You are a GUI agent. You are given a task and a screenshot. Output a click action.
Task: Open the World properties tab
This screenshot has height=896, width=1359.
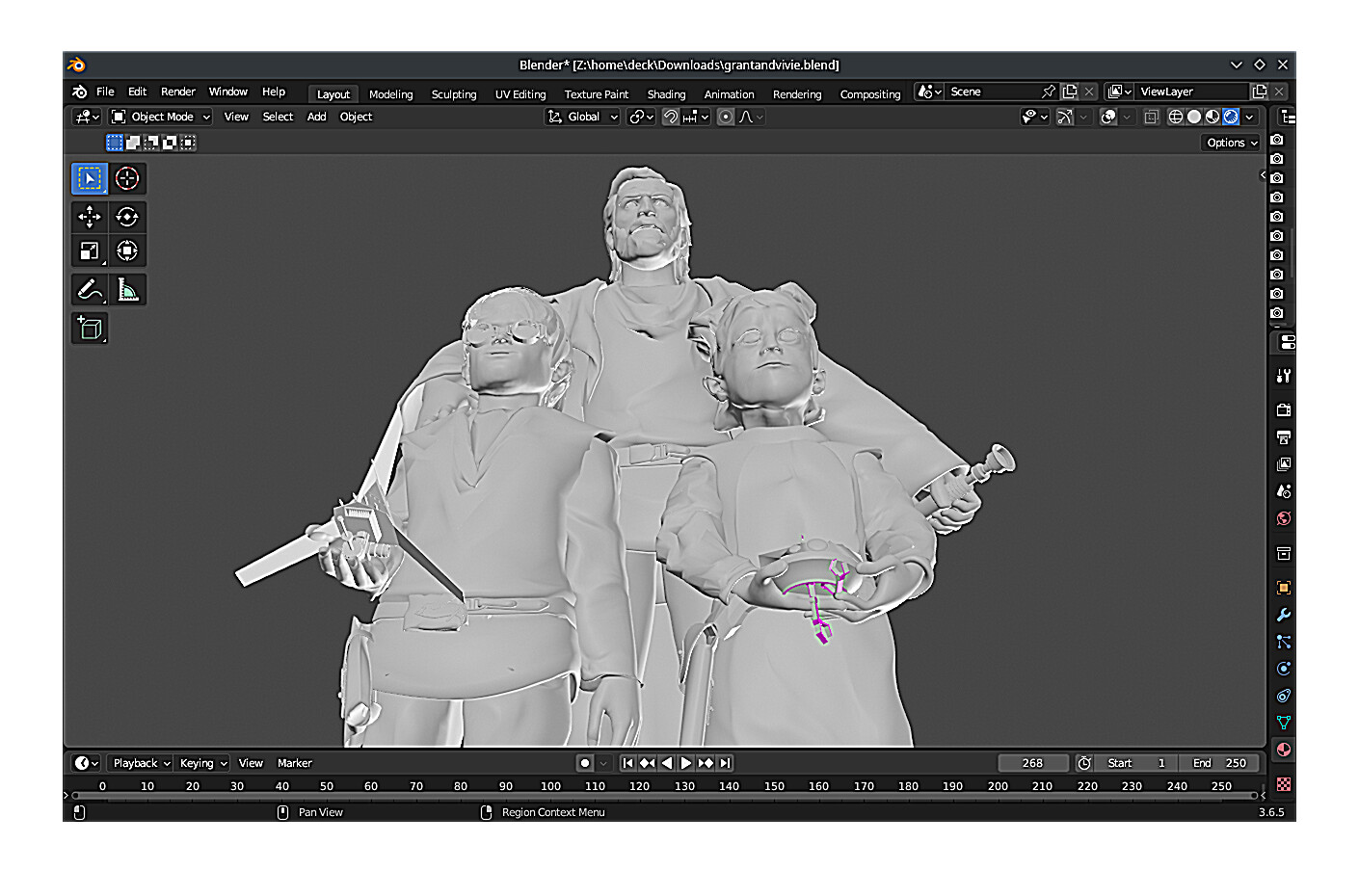pyautogui.click(x=1284, y=518)
